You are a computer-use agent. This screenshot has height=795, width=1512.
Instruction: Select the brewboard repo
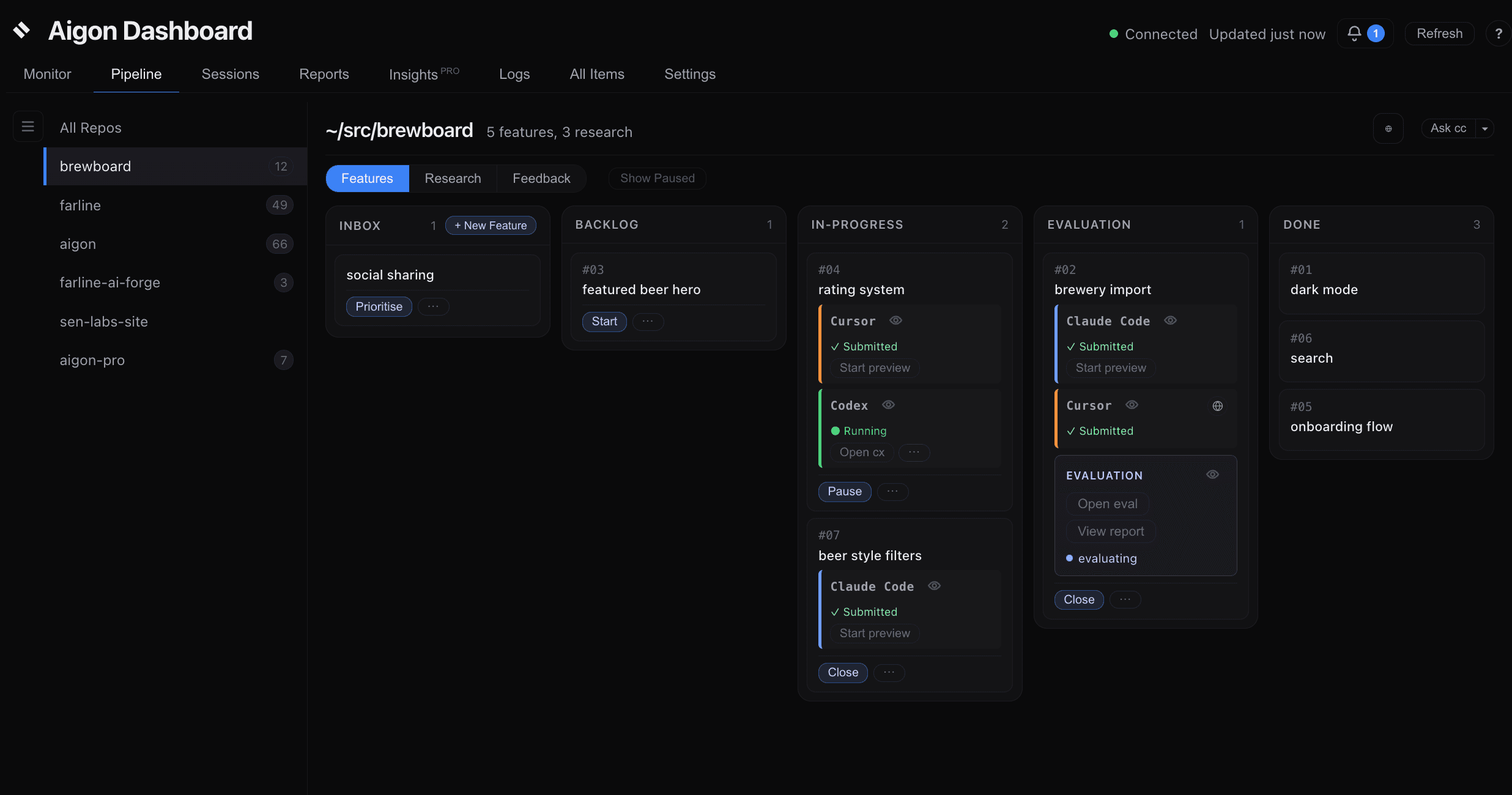[x=176, y=166]
